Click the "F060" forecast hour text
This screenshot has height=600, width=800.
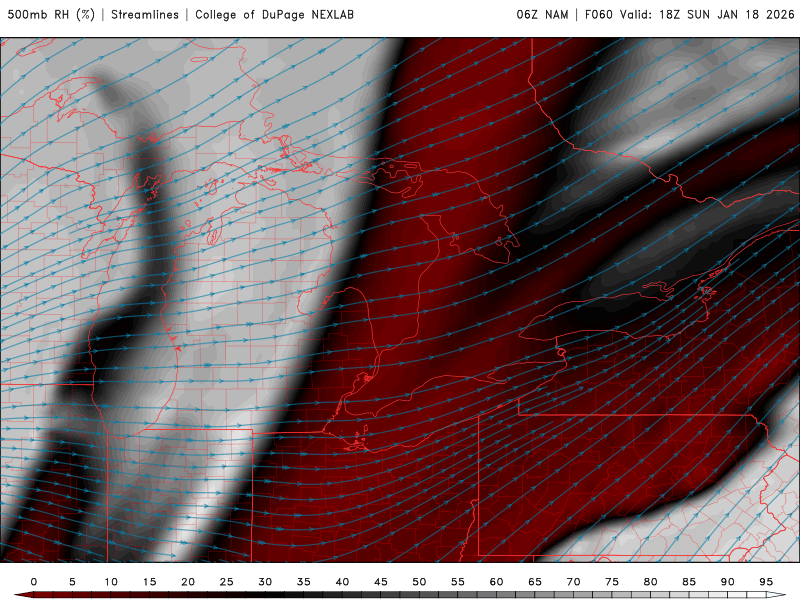(x=598, y=14)
